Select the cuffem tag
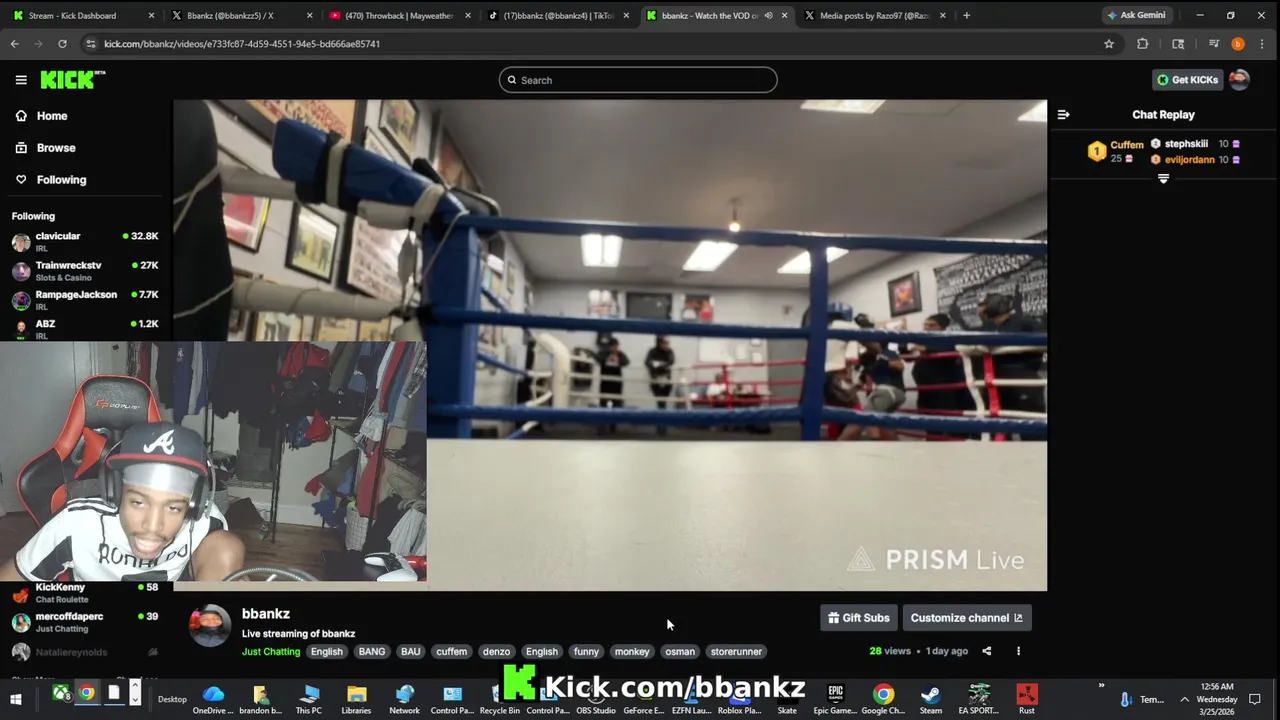 452,652
